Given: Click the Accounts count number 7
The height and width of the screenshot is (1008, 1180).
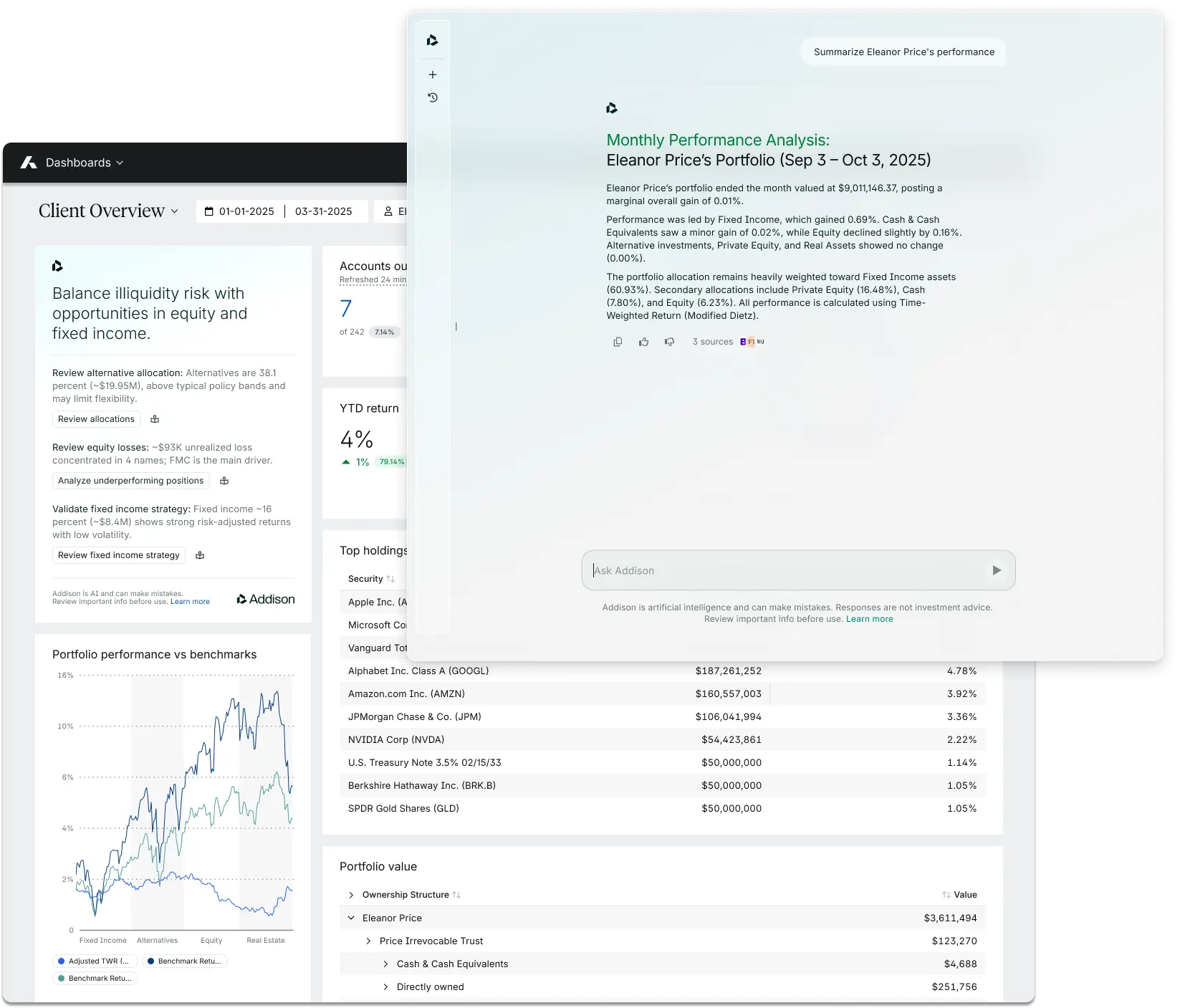Looking at the screenshot, I should (x=346, y=308).
